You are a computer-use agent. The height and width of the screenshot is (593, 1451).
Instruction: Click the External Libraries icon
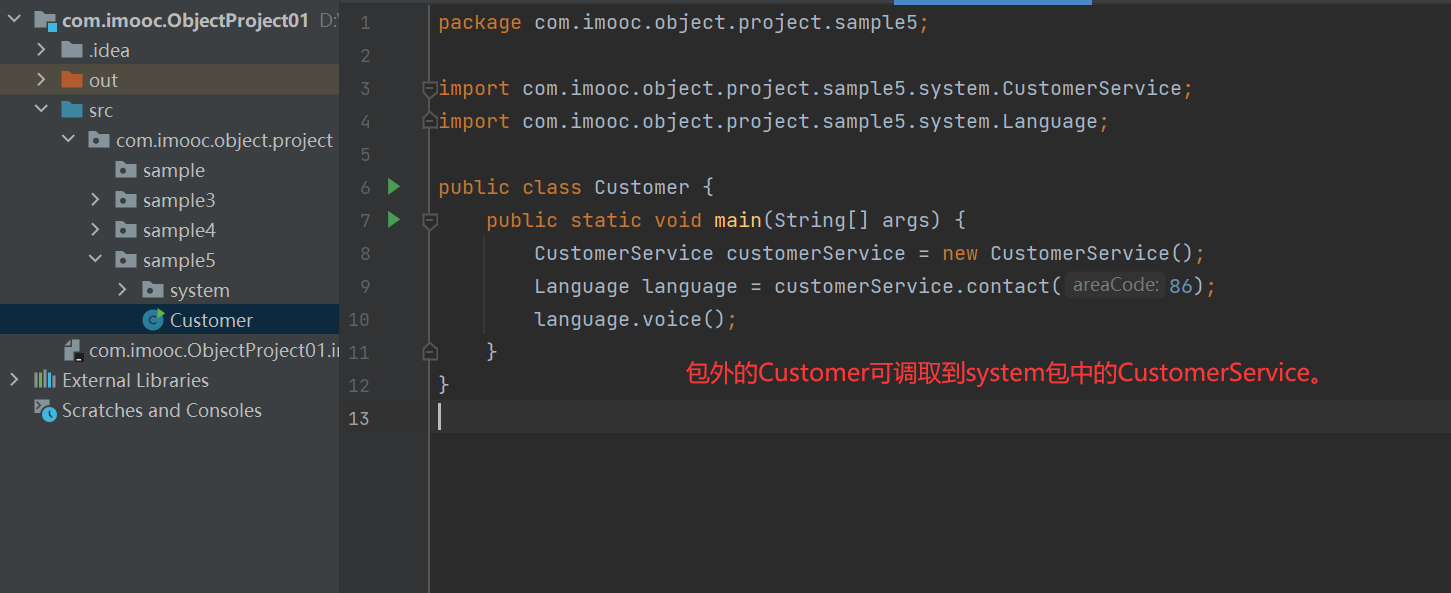click(x=45, y=380)
